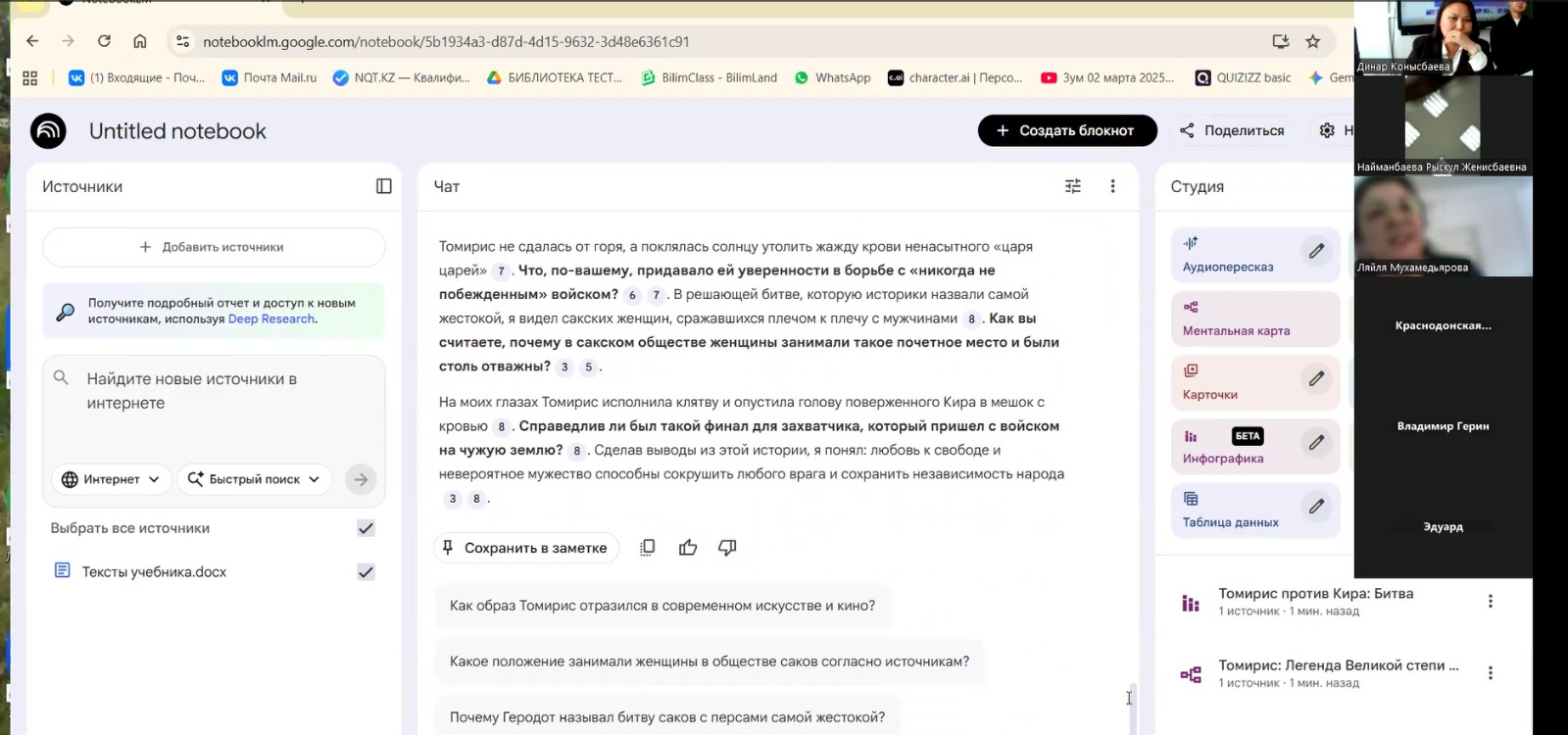
Task: Click thumbs down on the response
Action: [727, 548]
